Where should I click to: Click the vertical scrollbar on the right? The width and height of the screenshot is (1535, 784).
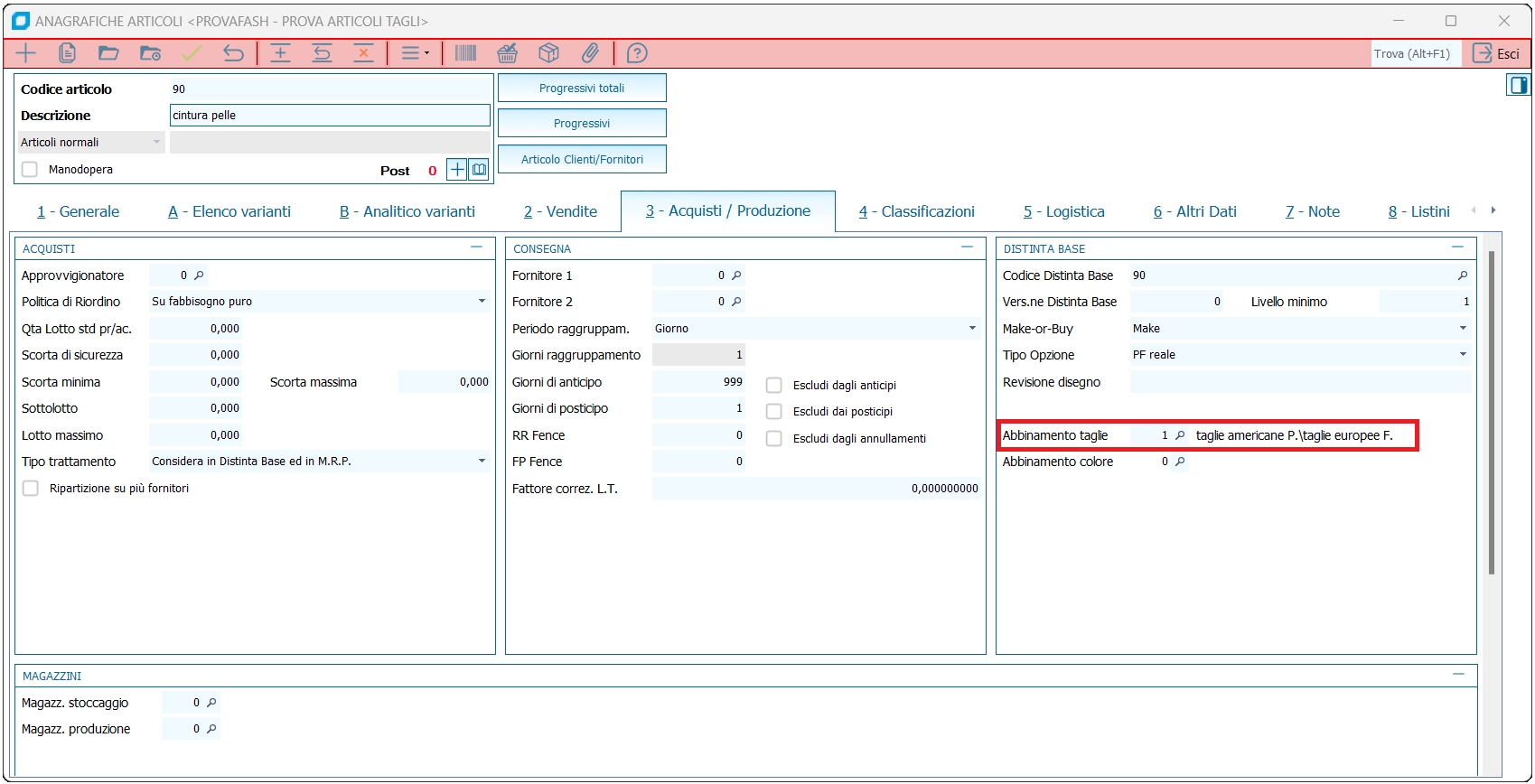[x=1491, y=412]
